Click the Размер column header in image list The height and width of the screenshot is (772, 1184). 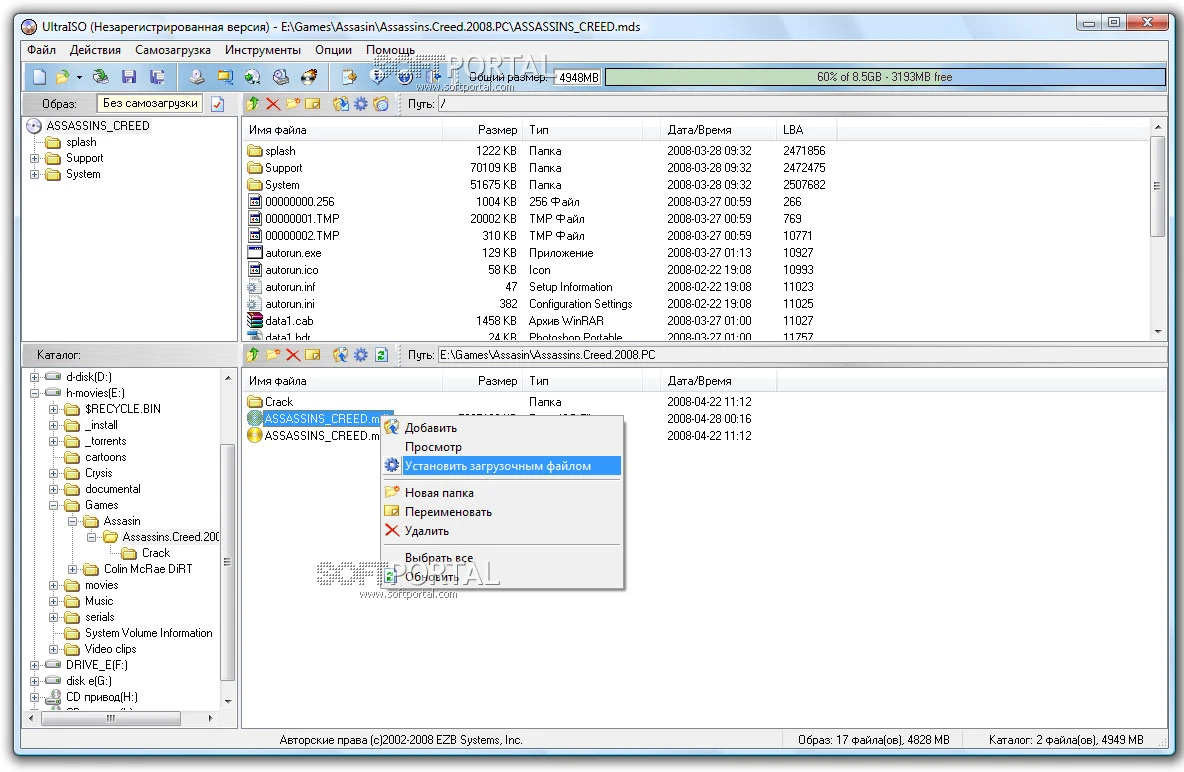click(496, 130)
